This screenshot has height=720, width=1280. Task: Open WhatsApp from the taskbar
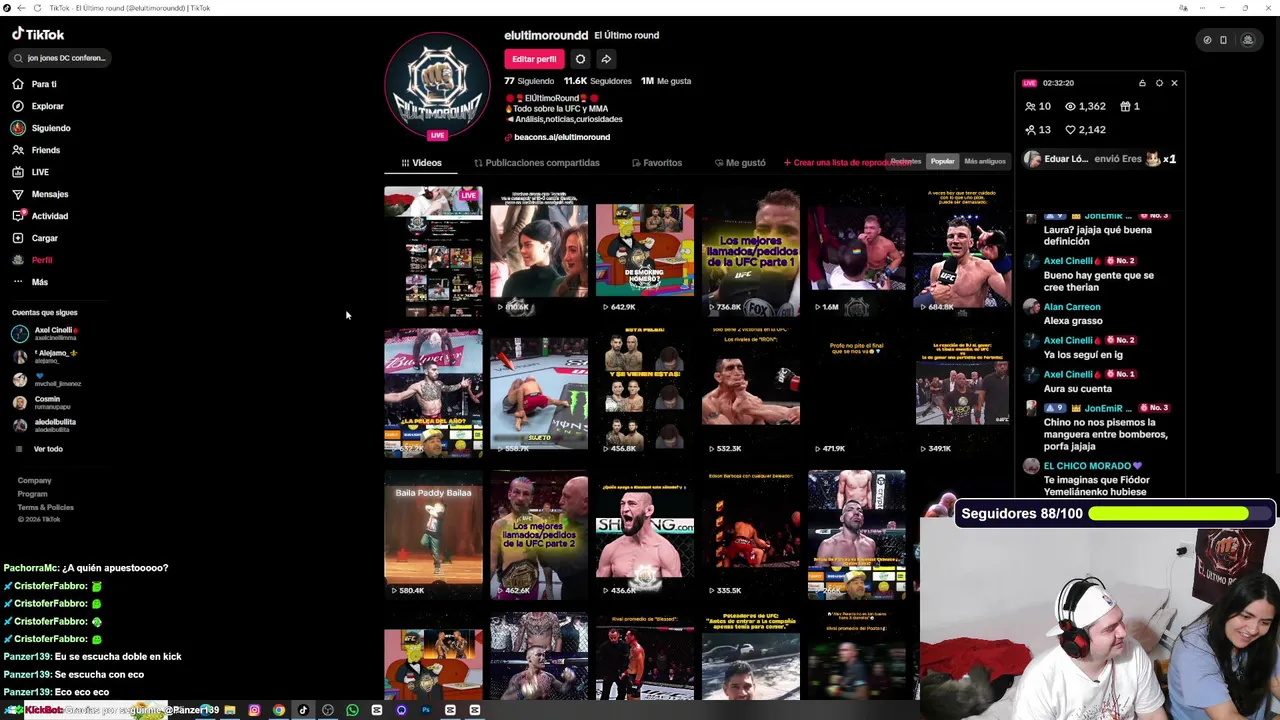point(352,710)
